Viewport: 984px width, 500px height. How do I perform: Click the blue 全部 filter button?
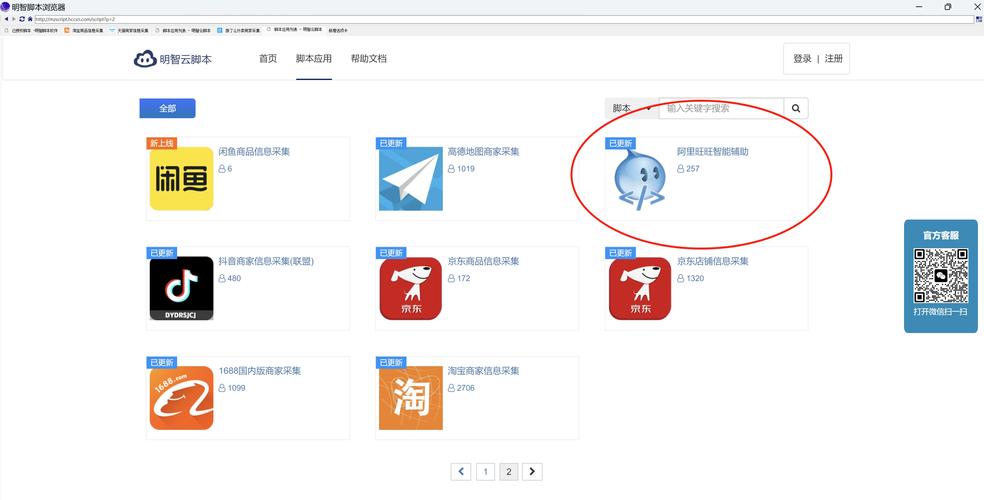click(x=167, y=108)
